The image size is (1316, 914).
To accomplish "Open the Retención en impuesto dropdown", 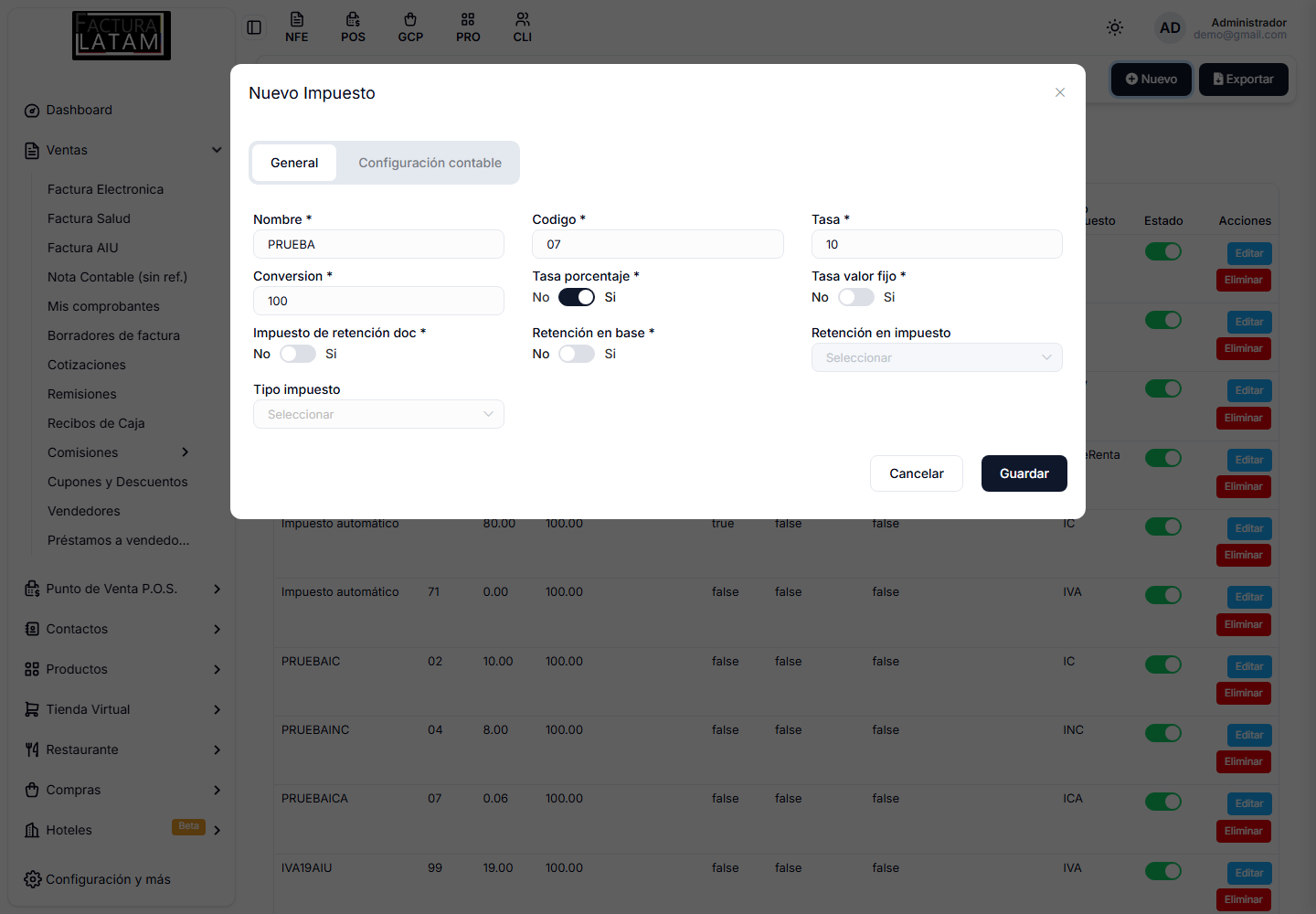I will pyautogui.click(x=937, y=357).
